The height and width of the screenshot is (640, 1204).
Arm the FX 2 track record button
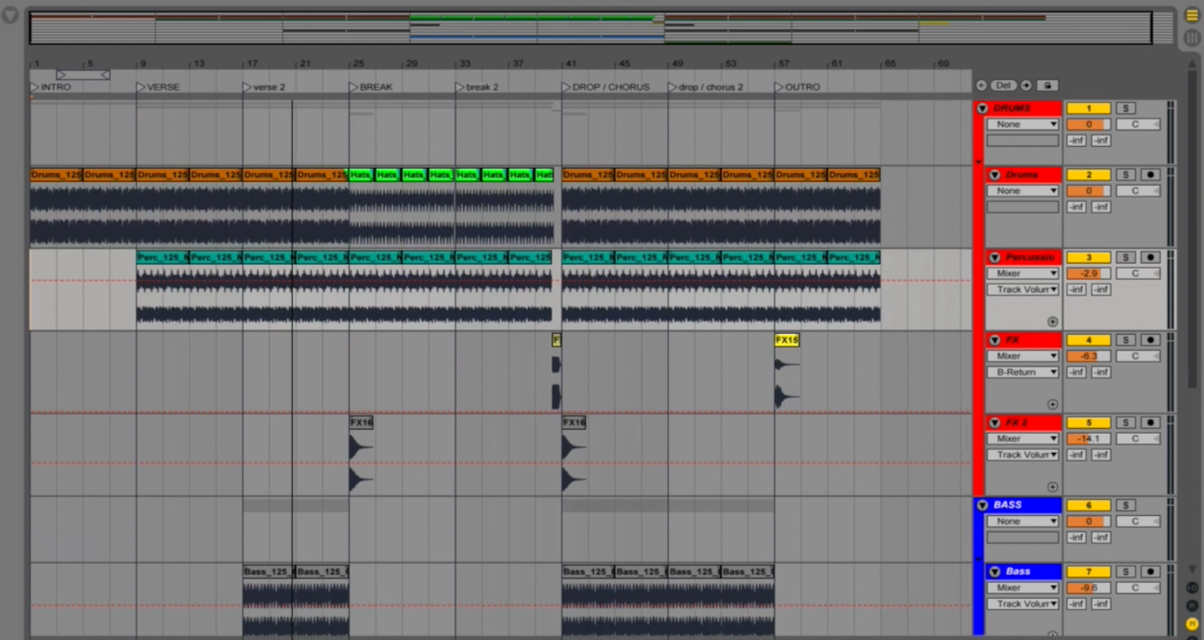1150,423
